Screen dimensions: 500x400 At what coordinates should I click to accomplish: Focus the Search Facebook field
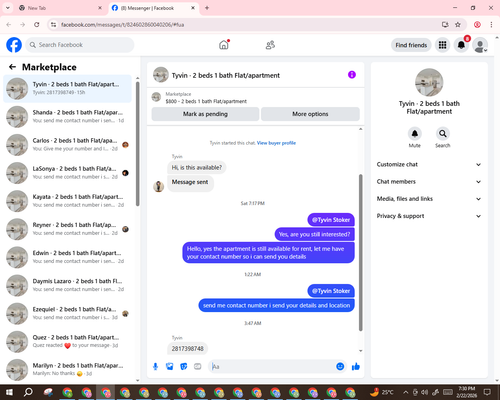click(80, 45)
